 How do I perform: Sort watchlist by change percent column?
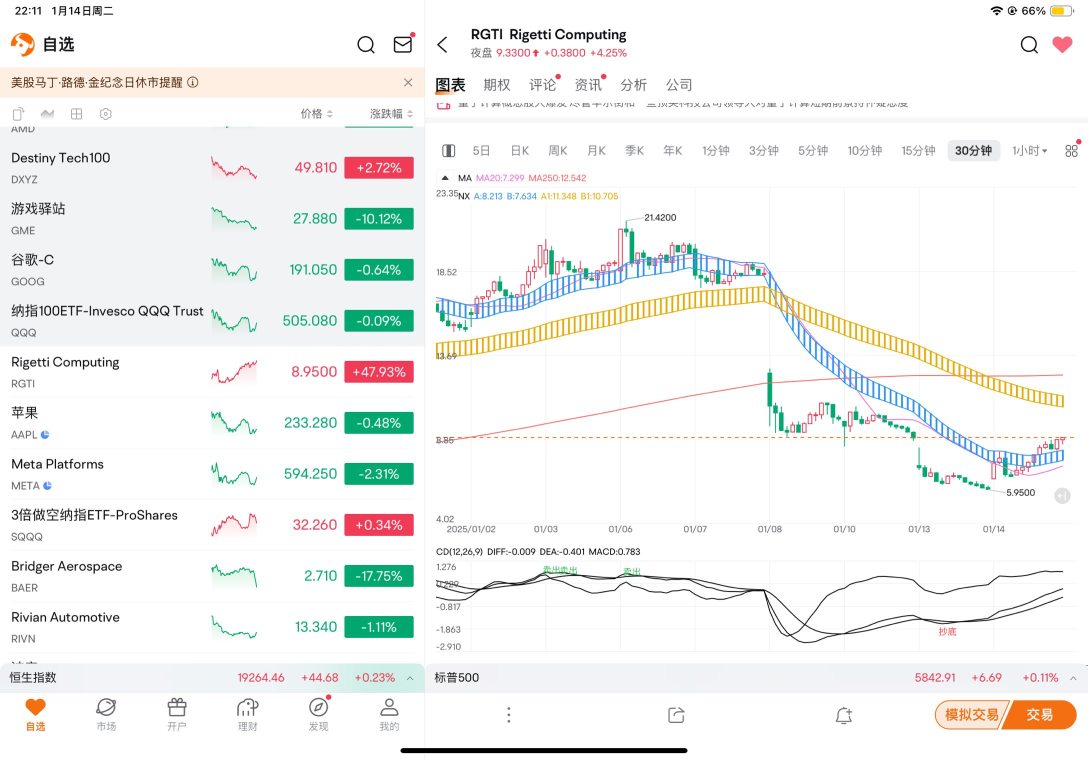391,114
